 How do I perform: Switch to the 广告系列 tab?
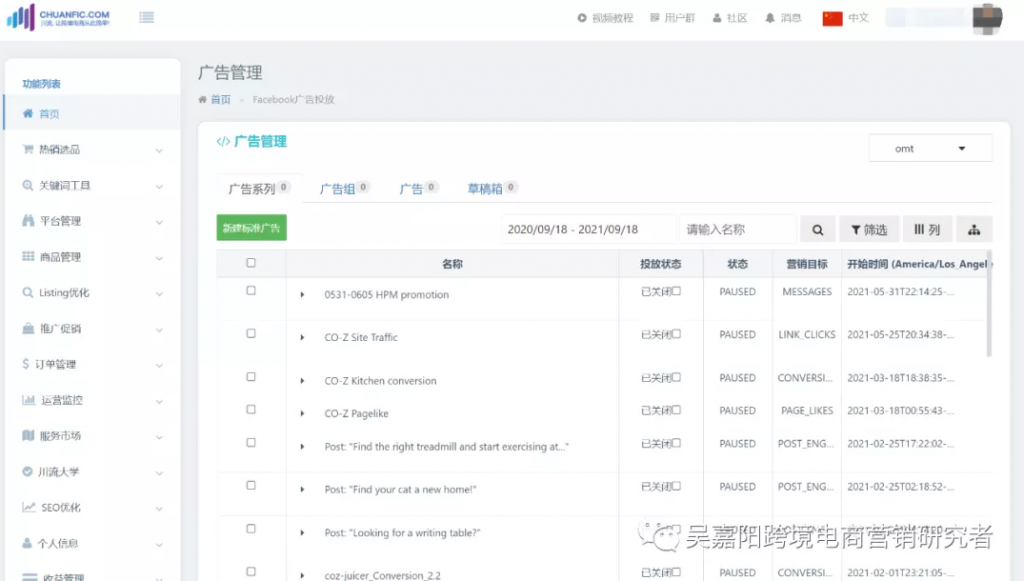coord(259,189)
